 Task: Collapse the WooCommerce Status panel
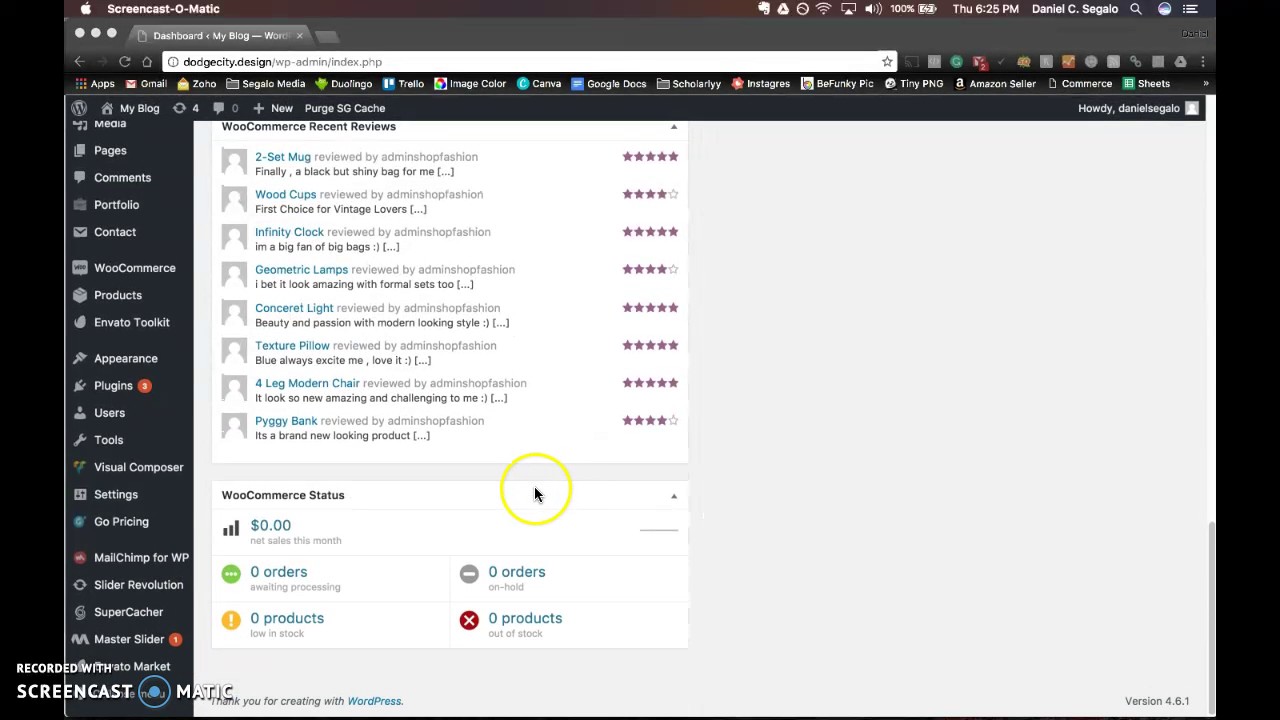click(674, 496)
